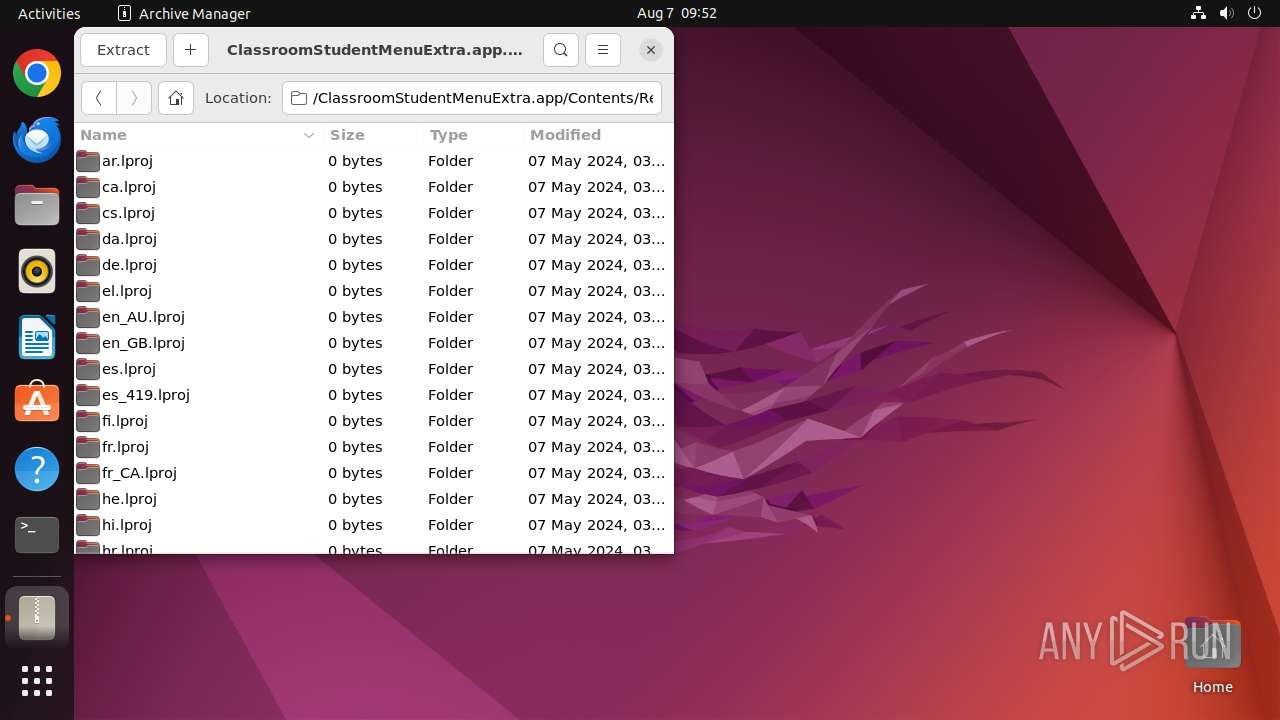The image size is (1280, 720).
Task: Click the hi.lproj file name
Action: coord(127,525)
